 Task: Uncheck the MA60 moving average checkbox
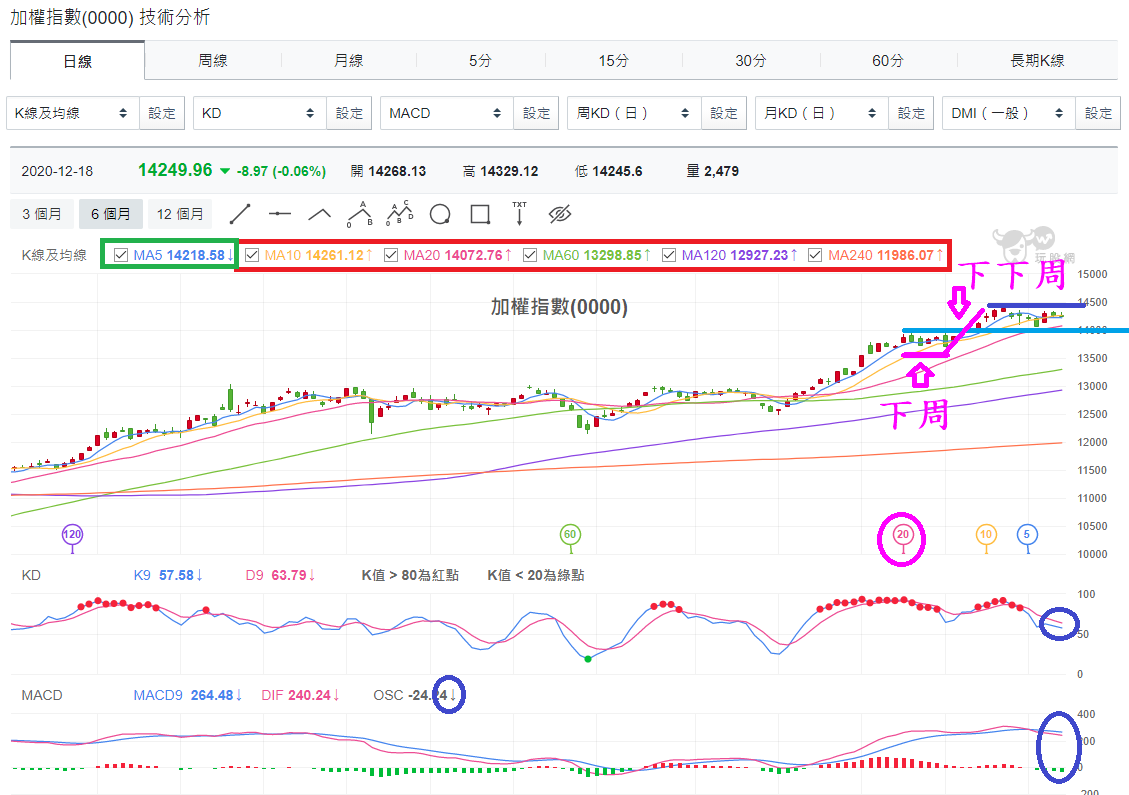tap(530, 255)
